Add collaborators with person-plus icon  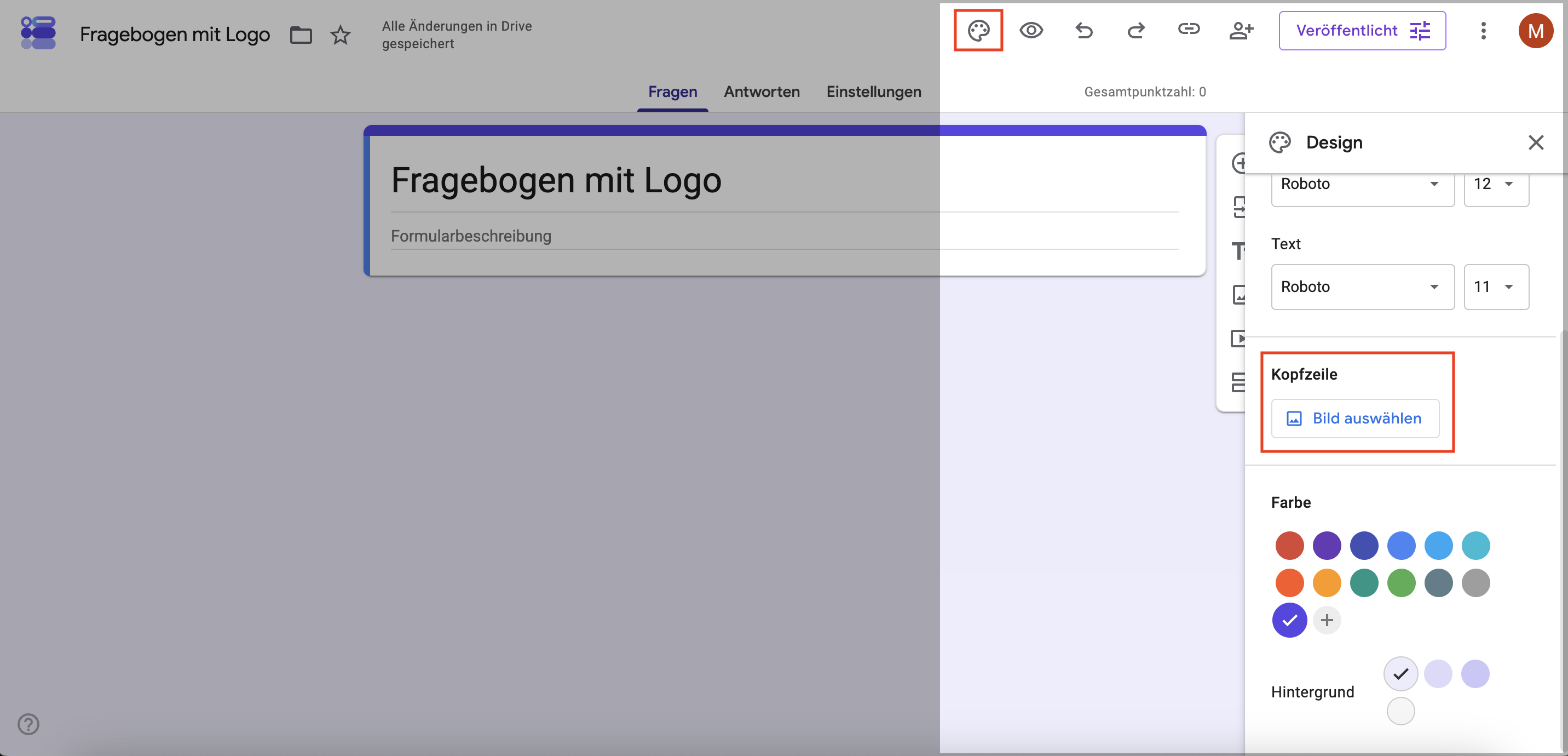[x=1241, y=31]
